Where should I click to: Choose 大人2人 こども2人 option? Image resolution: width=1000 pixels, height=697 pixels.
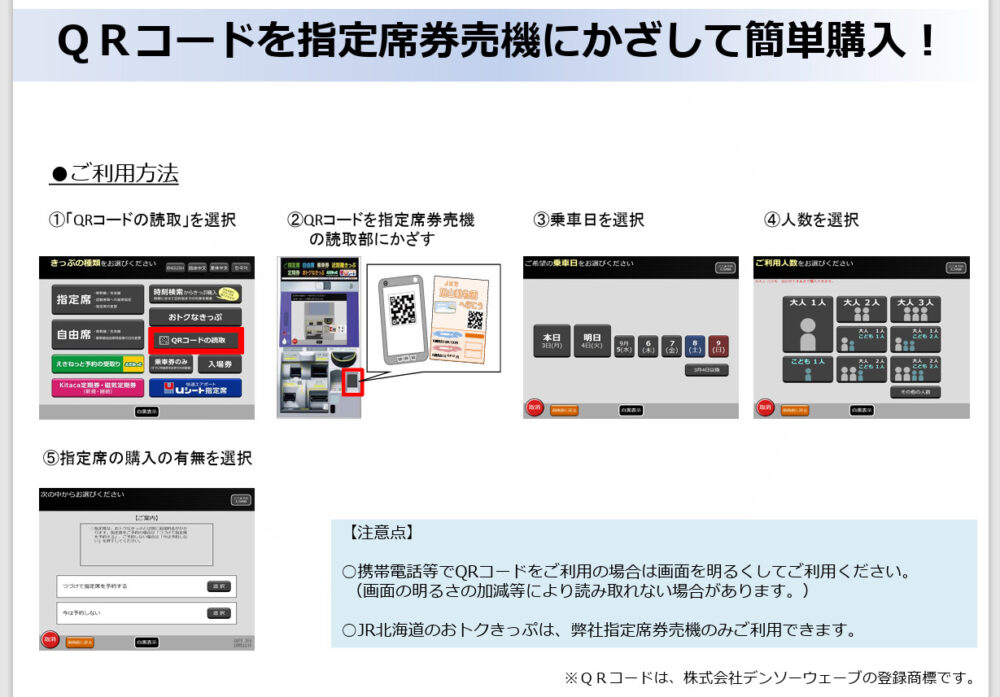(916, 369)
